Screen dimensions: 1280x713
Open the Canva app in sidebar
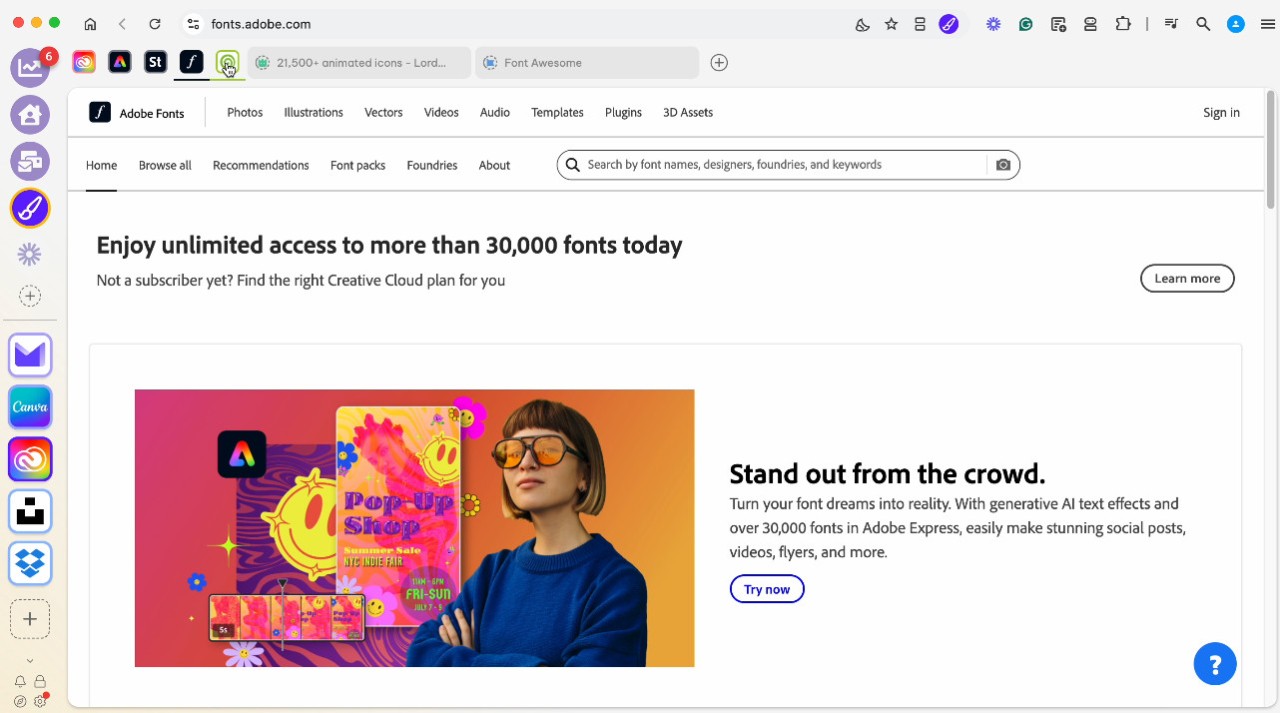click(30, 407)
